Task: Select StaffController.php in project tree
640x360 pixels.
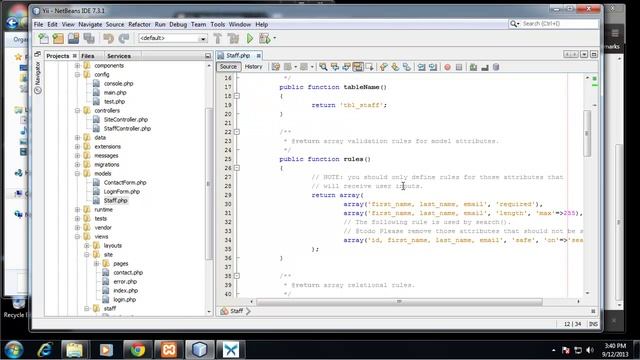Action: (x=127, y=129)
